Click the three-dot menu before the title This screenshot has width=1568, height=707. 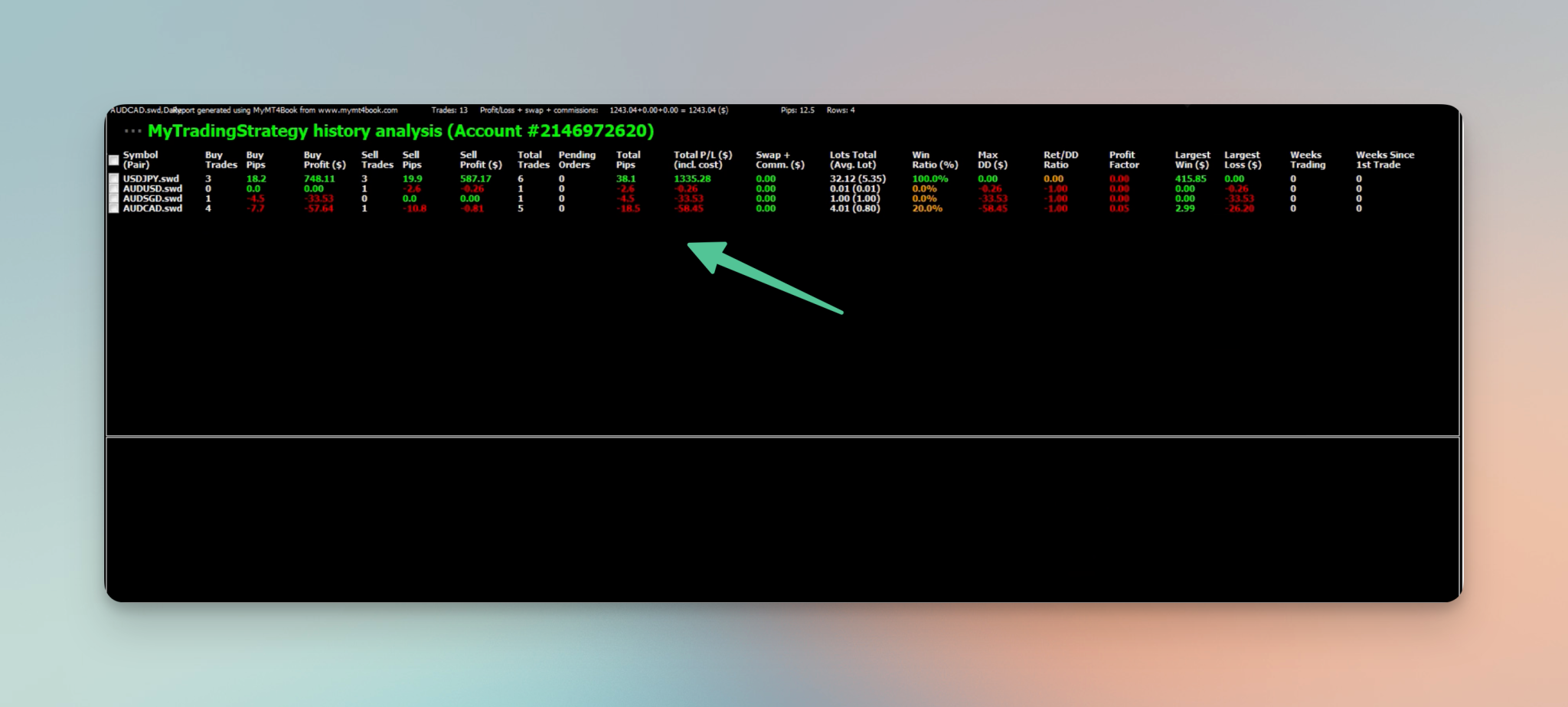[133, 131]
